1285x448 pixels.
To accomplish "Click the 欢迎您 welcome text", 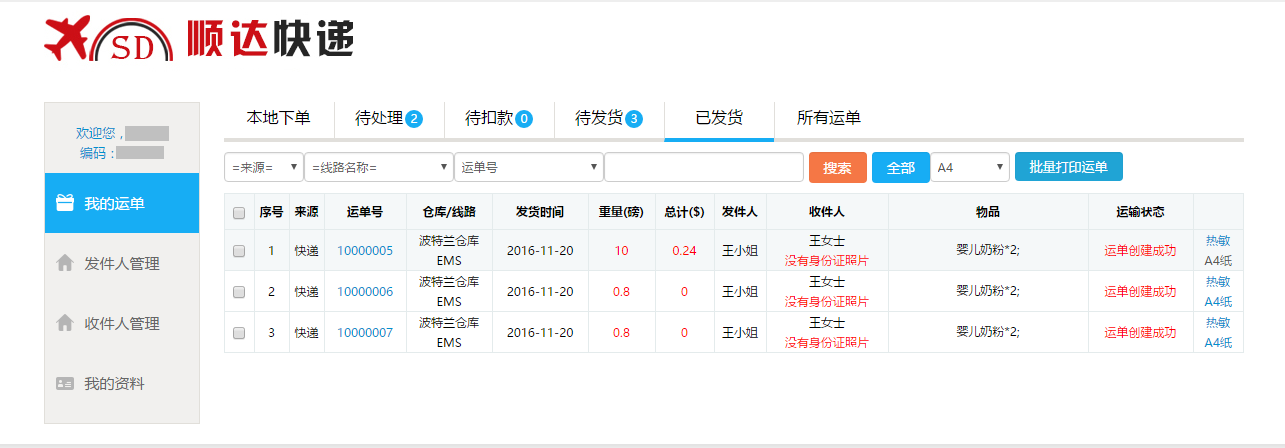I will 100,133.
